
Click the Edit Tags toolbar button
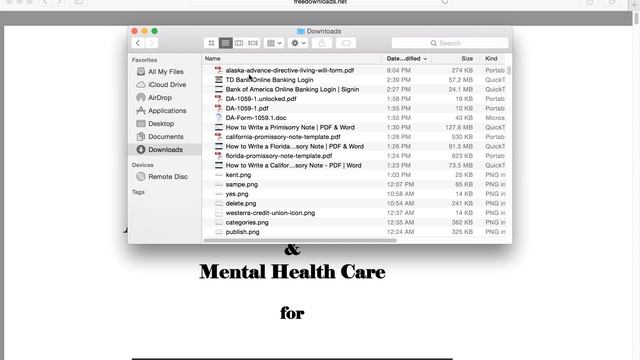pos(346,43)
